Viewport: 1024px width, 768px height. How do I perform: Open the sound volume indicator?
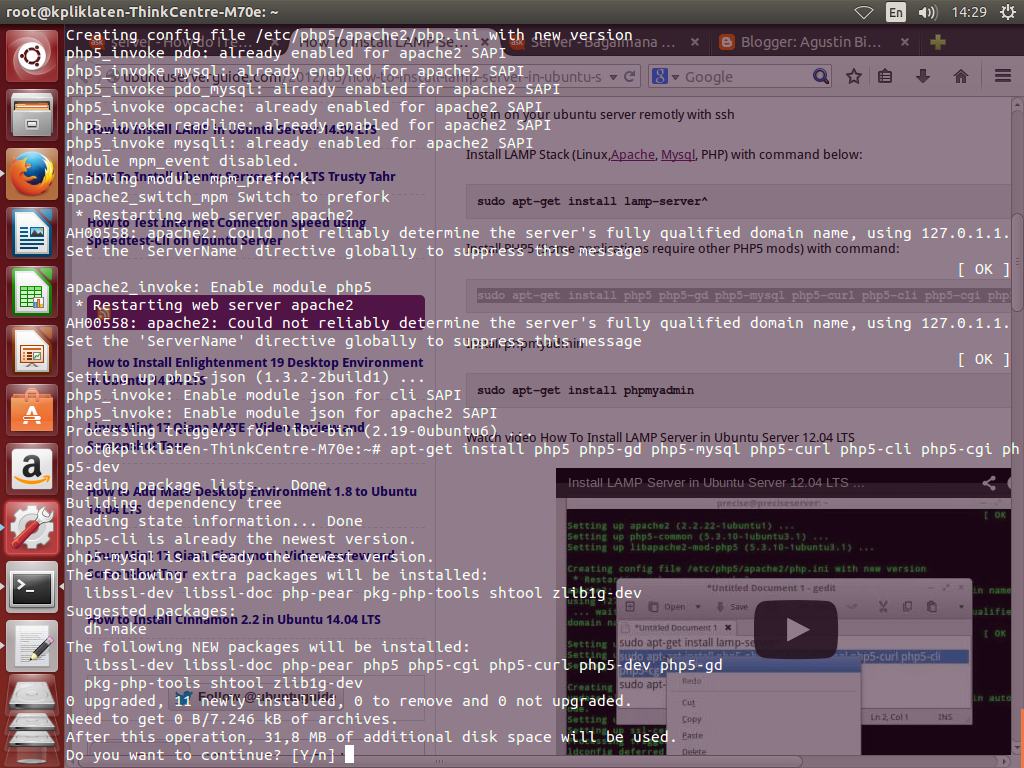point(927,12)
